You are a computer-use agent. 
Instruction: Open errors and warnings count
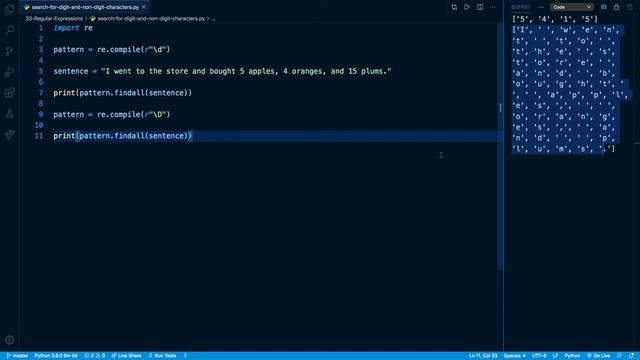click(95, 356)
